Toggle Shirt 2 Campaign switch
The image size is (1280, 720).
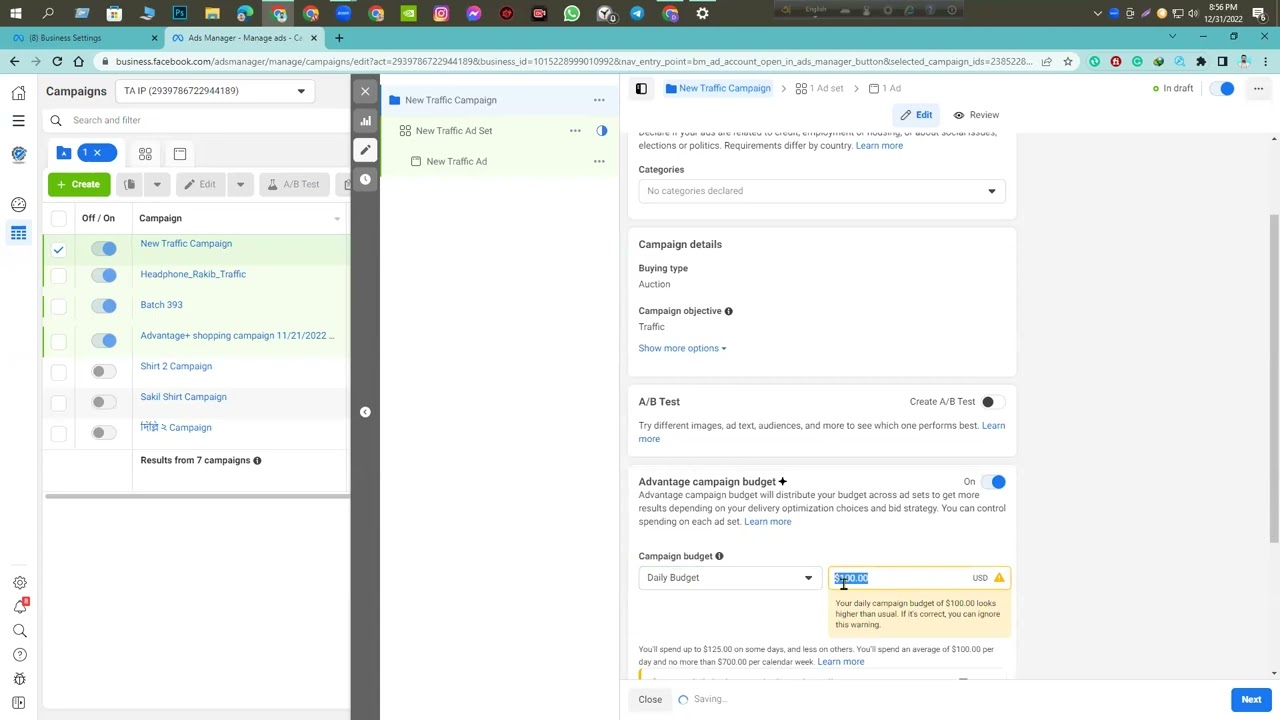104,372
